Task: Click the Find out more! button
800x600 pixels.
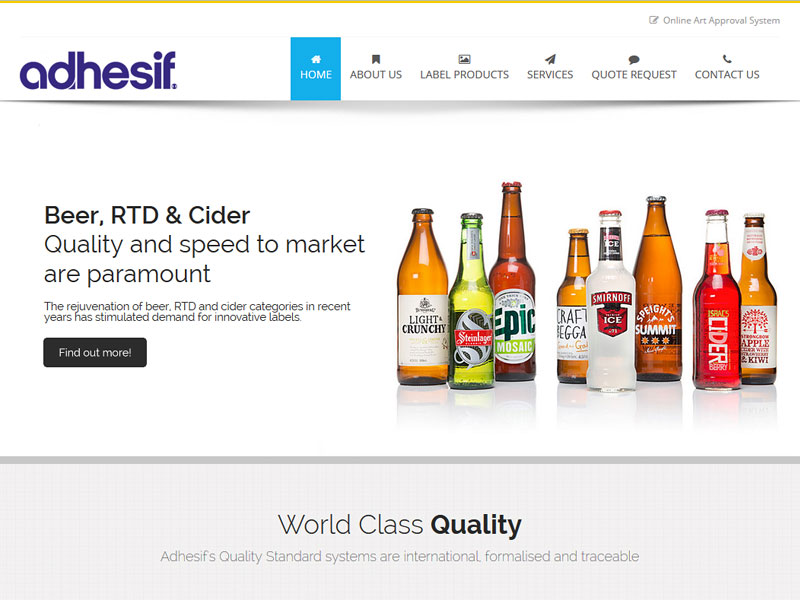Action: [95, 353]
